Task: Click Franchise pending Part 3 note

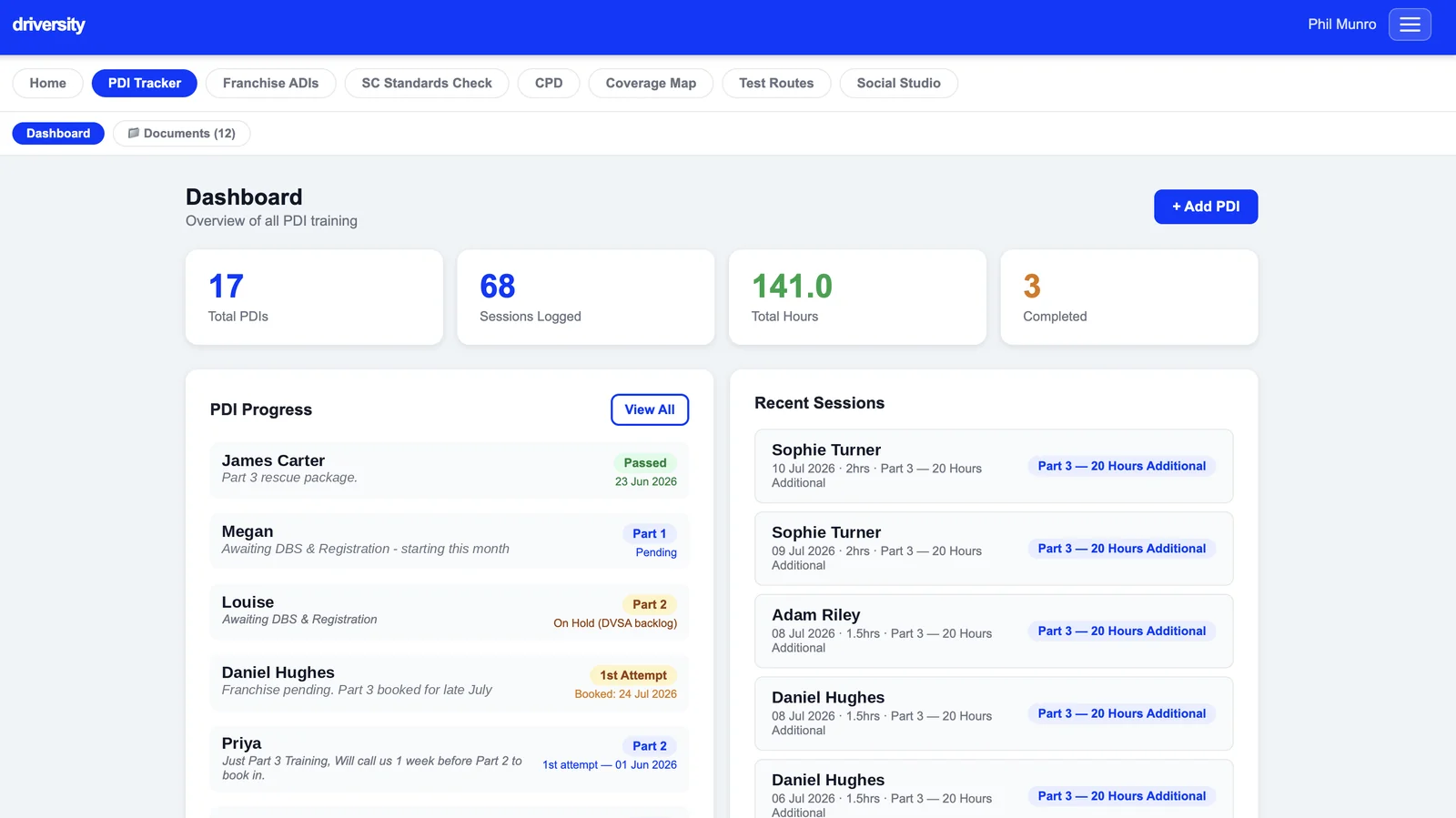Action: pos(357,690)
